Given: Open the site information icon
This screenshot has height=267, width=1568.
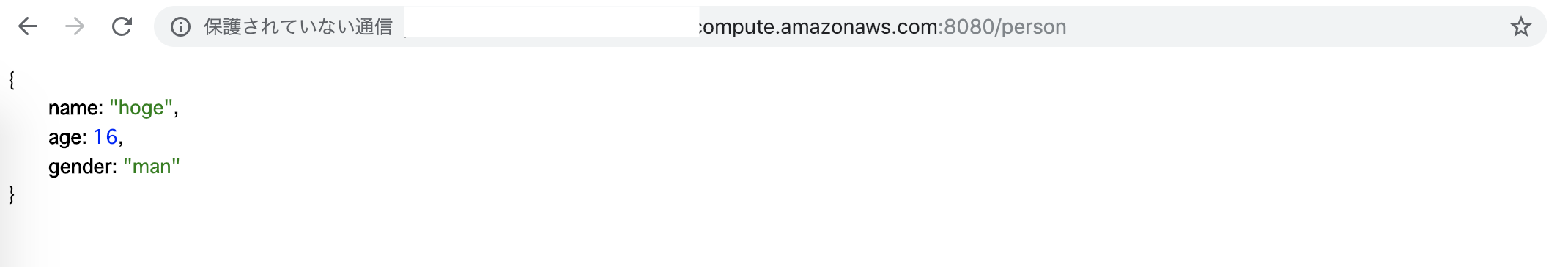Looking at the screenshot, I should pos(180,27).
